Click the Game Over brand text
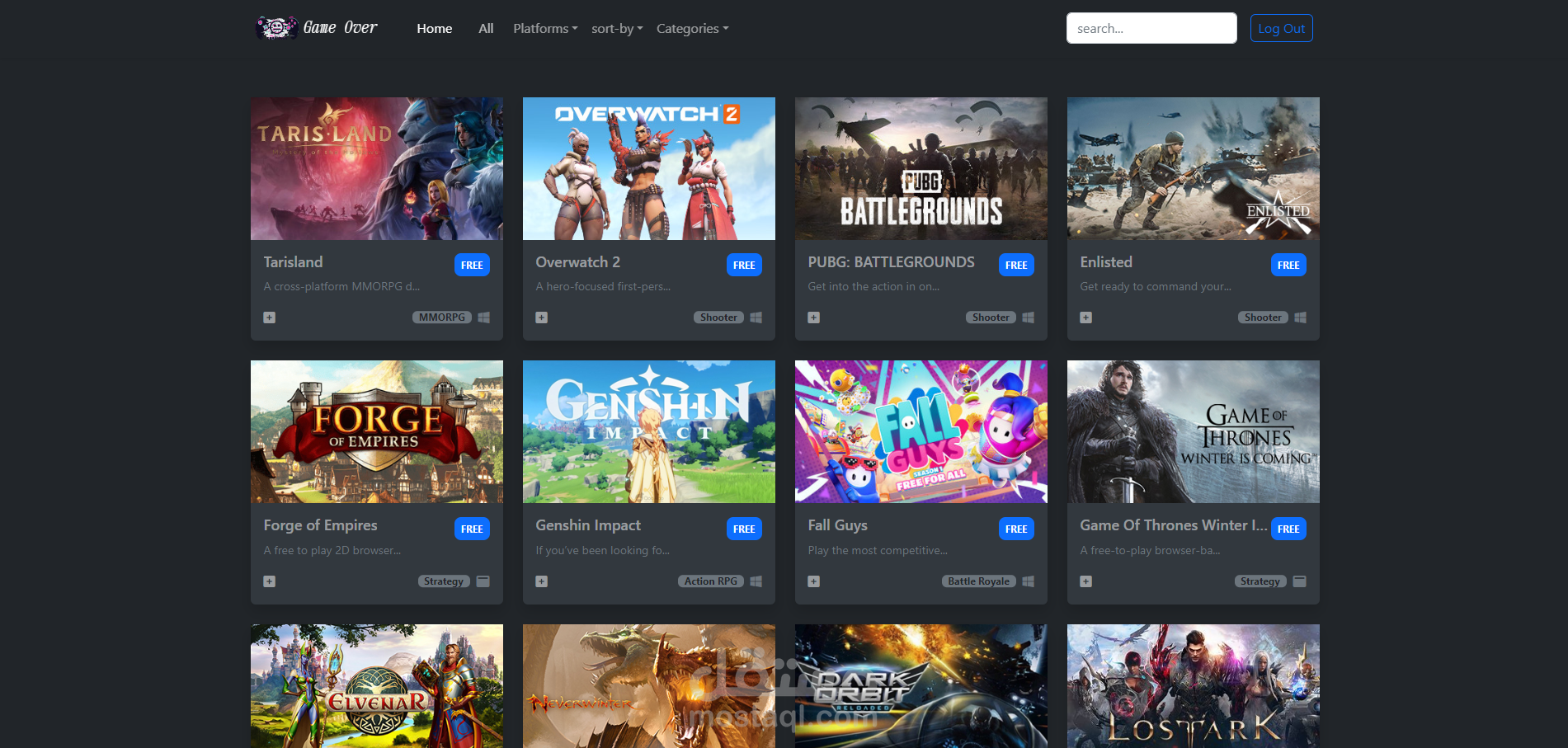Viewport: 1568px width, 748px height. (x=340, y=28)
